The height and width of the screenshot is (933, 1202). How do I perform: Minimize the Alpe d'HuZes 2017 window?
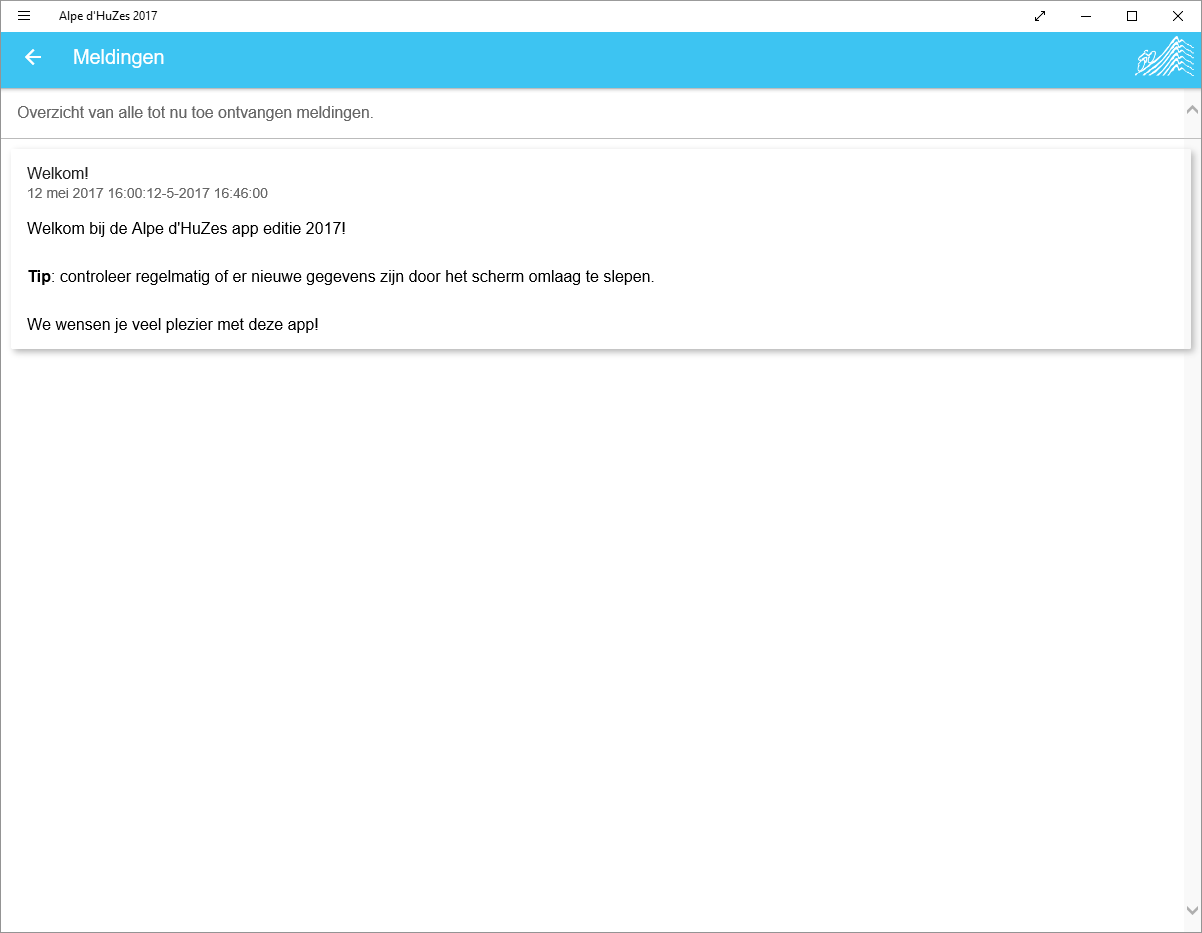(1086, 16)
